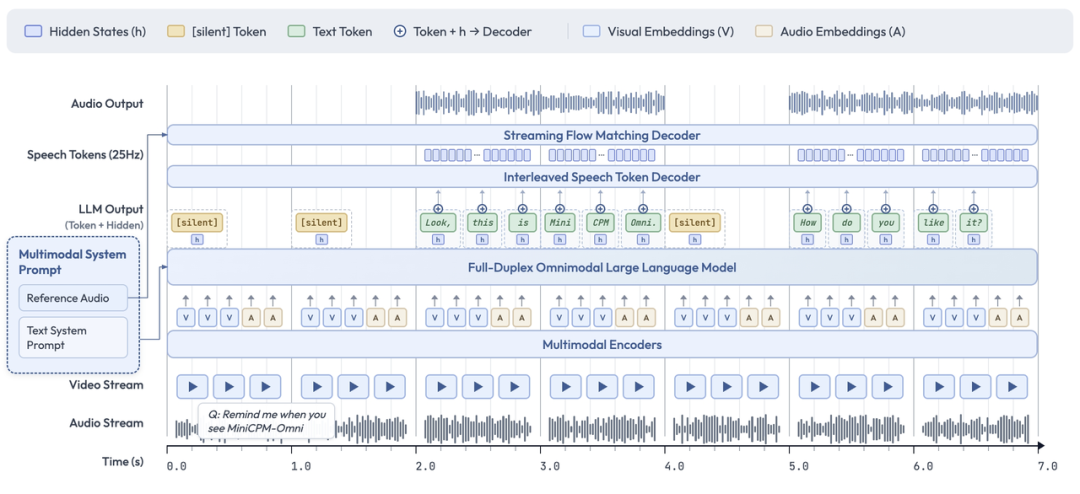
Task: Select the plus-circle above the 'it?' token
Action: (973, 208)
